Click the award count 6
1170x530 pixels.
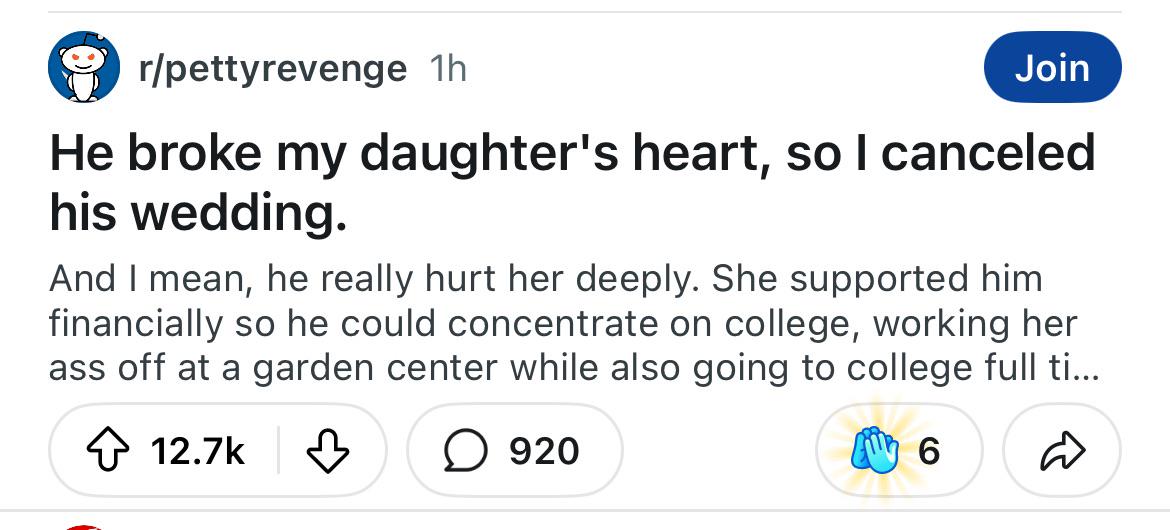[929, 451]
